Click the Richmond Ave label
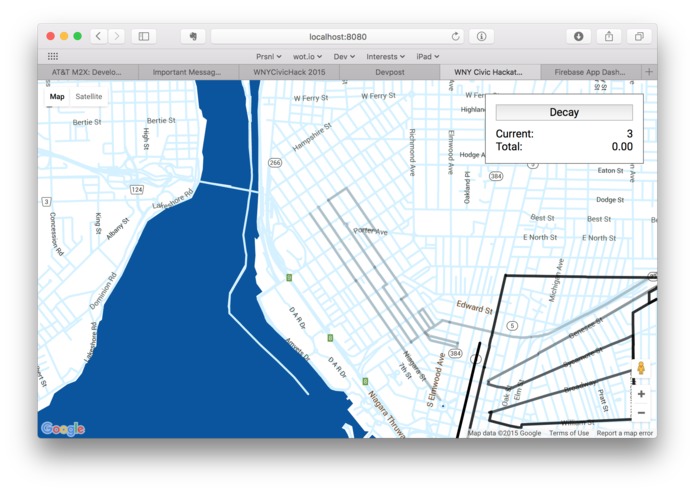The width and height of the screenshot is (695, 494). coord(412,152)
